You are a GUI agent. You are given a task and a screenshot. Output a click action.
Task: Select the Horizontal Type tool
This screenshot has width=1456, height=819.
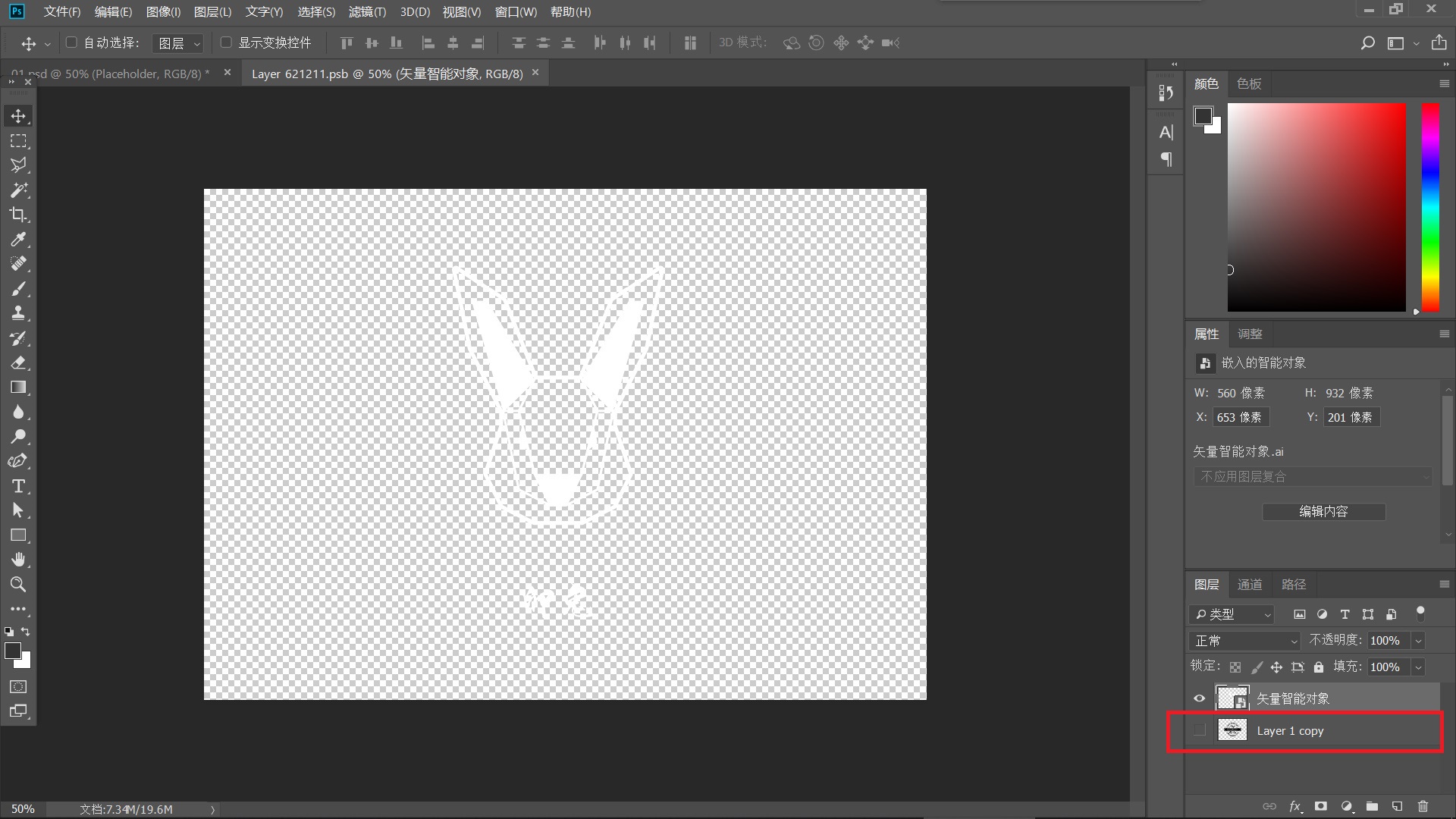(18, 486)
